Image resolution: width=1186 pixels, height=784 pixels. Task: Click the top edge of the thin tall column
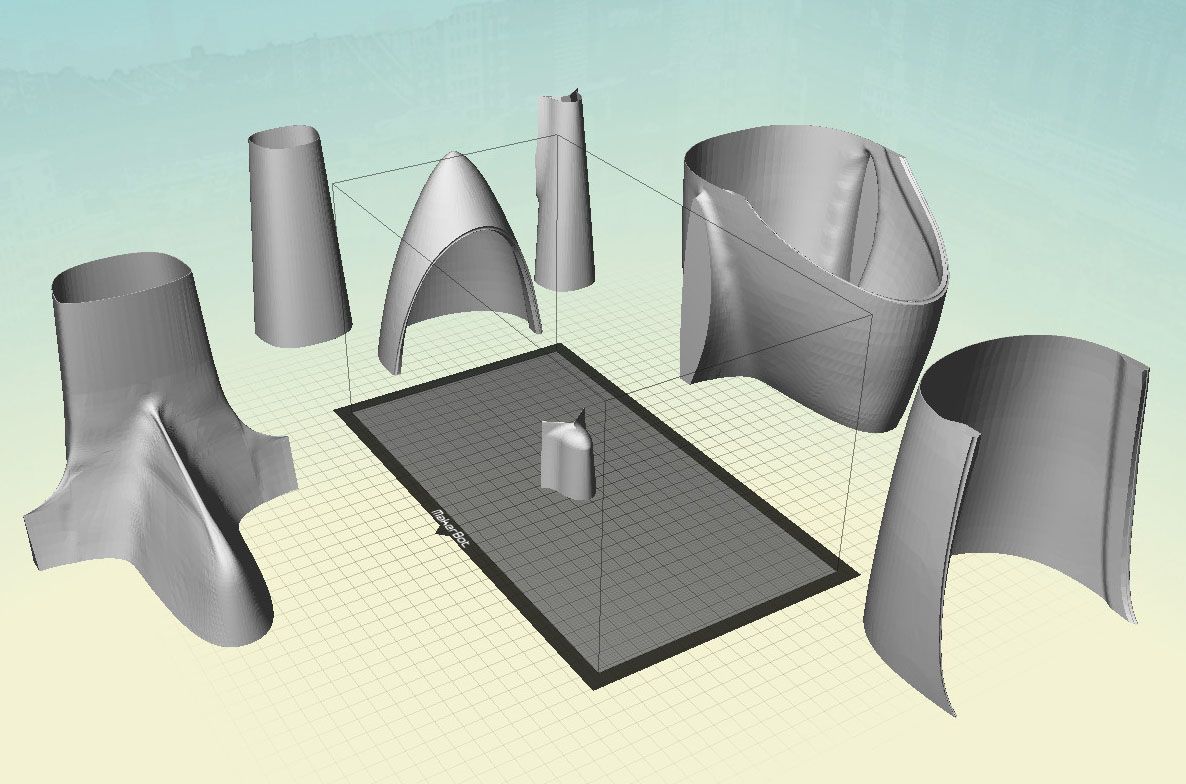pos(560,98)
